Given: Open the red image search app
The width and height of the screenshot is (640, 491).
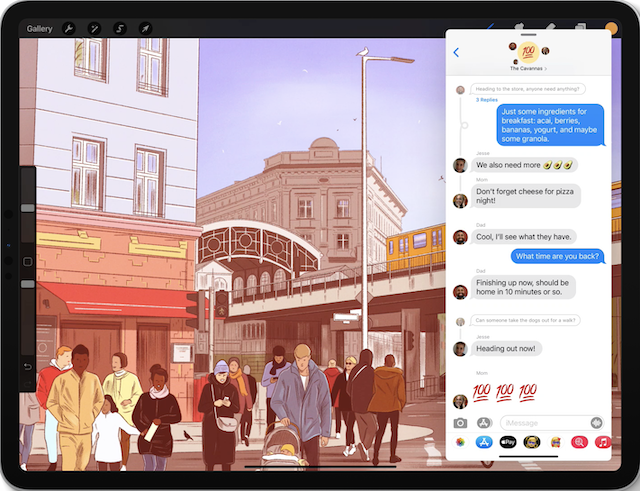Looking at the screenshot, I should [x=578, y=442].
